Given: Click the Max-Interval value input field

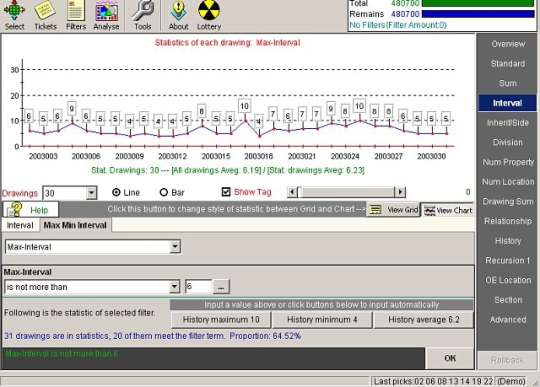Looking at the screenshot, I should (x=198, y=286).
